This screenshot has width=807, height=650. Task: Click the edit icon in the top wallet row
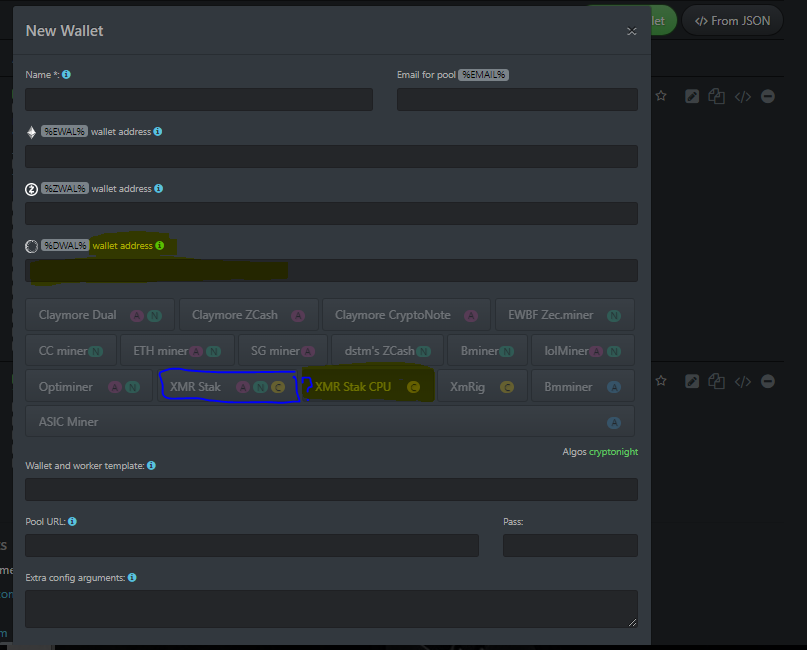[692, 96]
